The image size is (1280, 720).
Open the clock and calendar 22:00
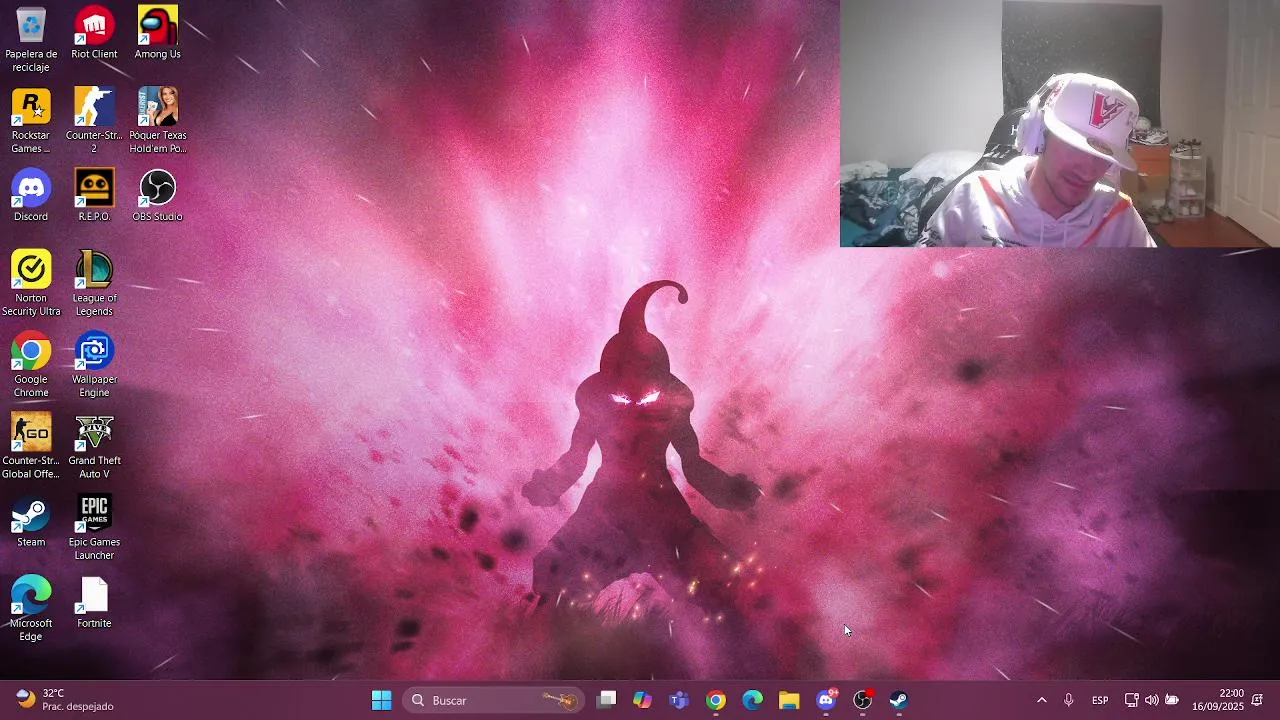point(1218,700)
